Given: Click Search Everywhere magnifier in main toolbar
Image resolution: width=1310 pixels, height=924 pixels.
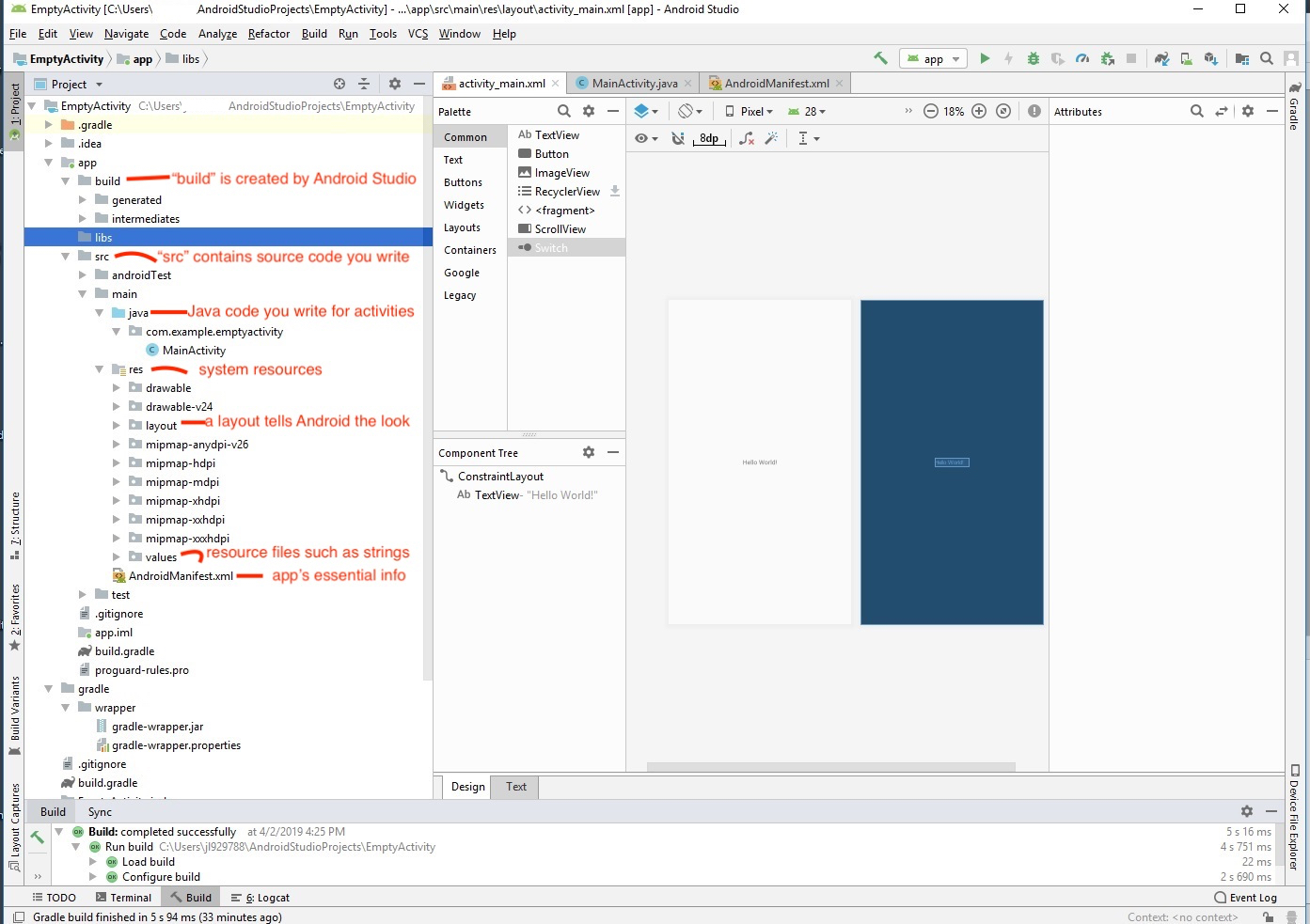Looking at the screenshot, I should click(x=1267, y=58).
